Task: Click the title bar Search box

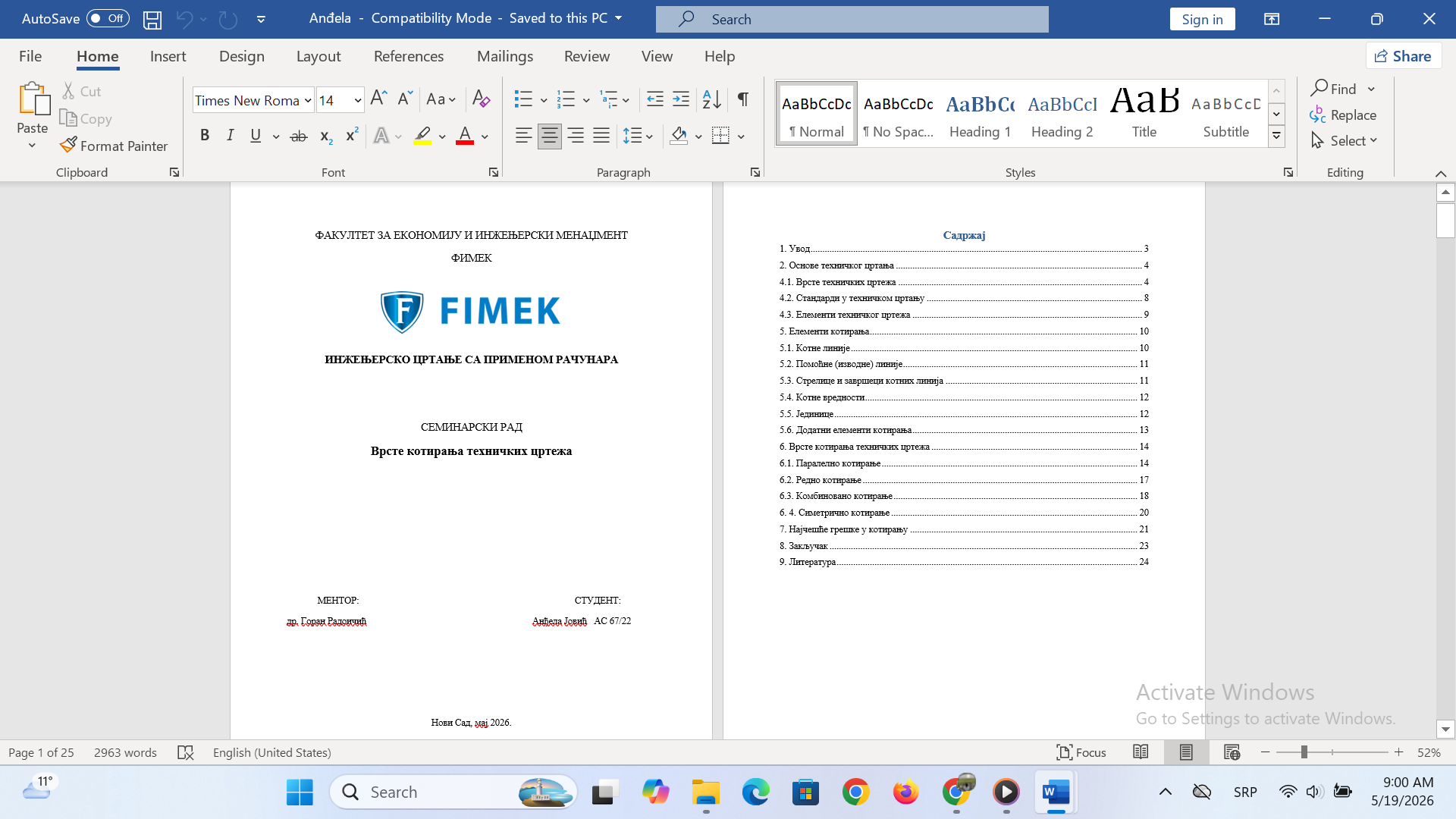Action: pos(852,19)
